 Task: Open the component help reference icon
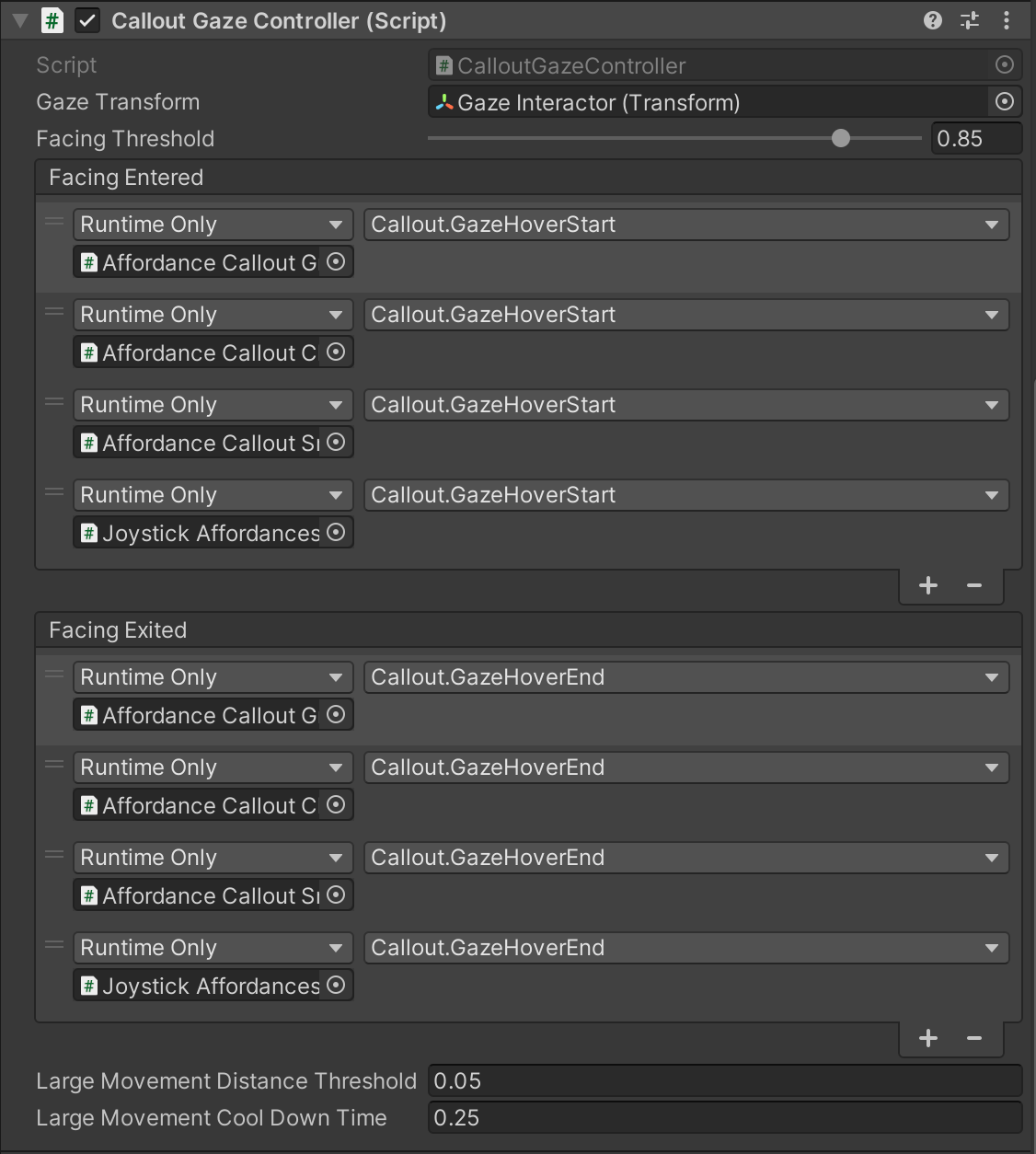[x=933, y=20]
